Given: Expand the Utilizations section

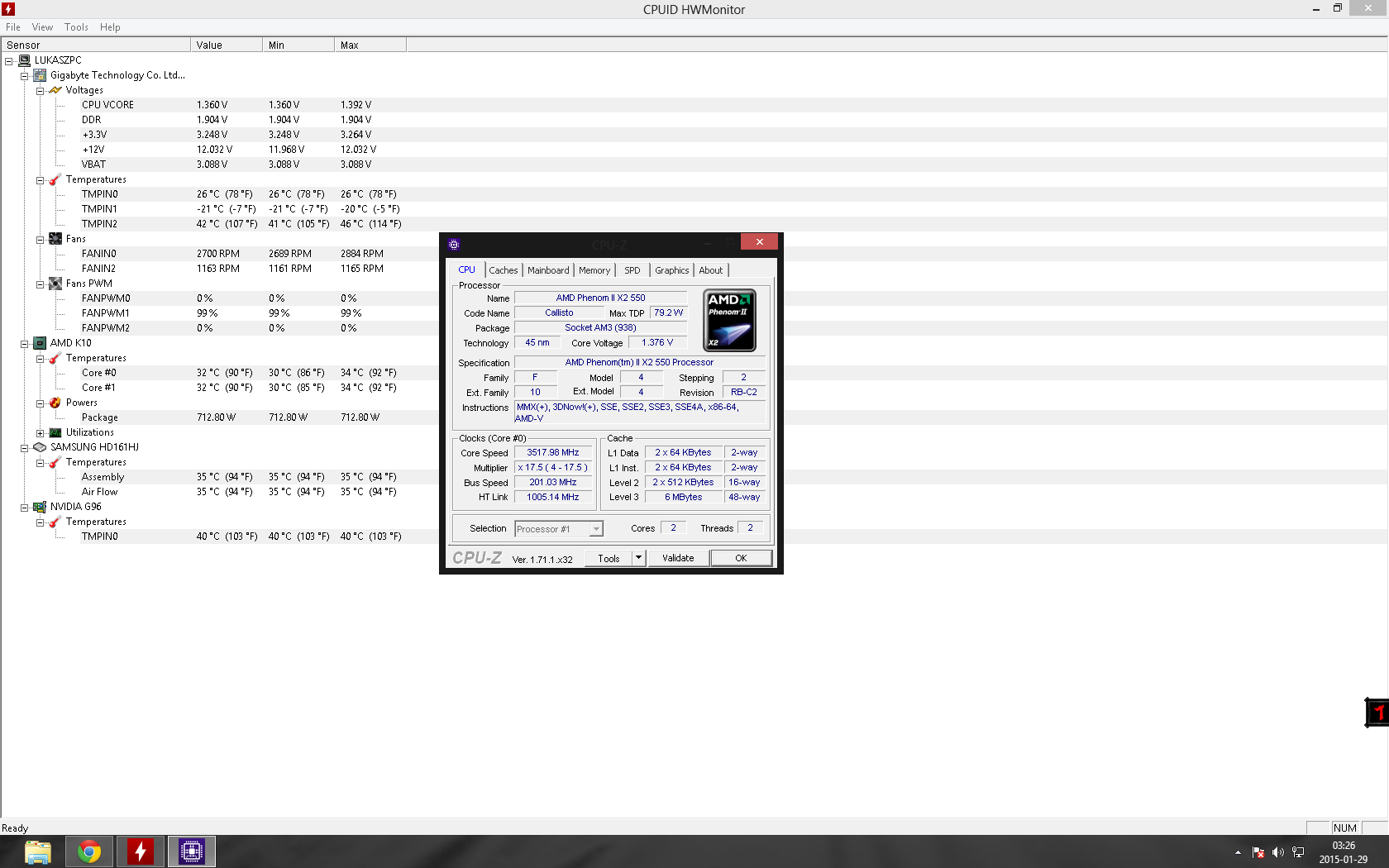Looking at the screenshot, I should pos(40,433).
